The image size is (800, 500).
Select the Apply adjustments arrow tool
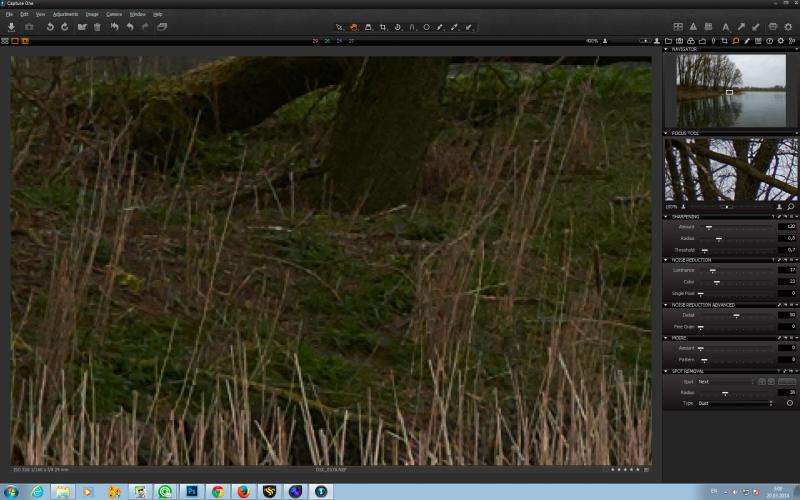pos(468,27)
